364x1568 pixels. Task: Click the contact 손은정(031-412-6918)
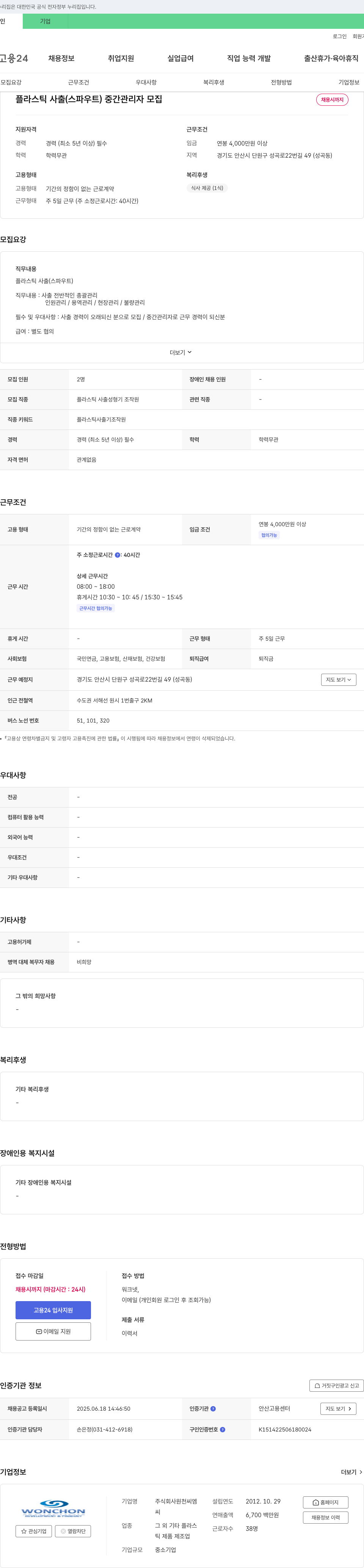(x=105, y=1429)
